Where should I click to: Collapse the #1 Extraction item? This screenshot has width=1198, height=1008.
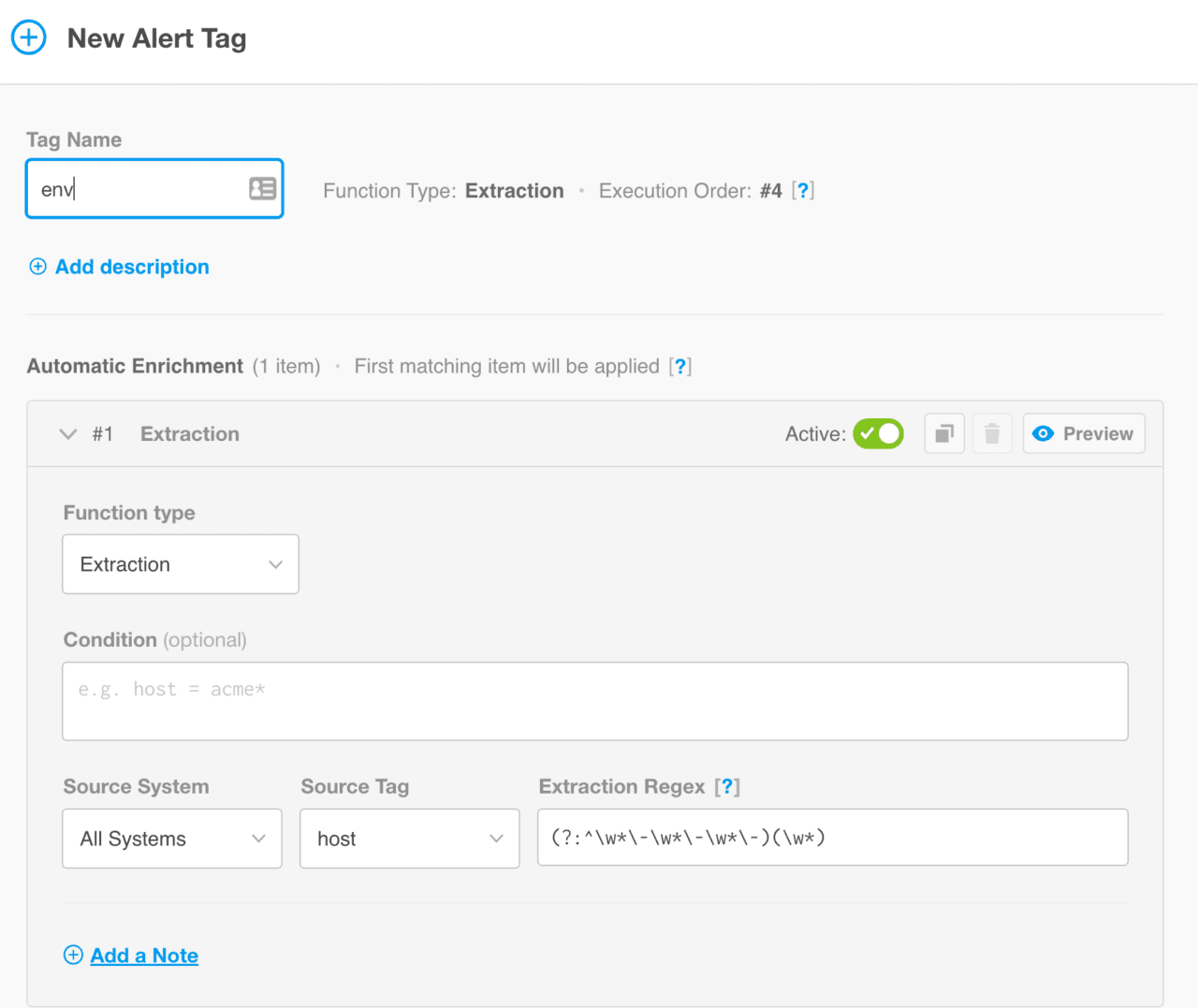67,433
